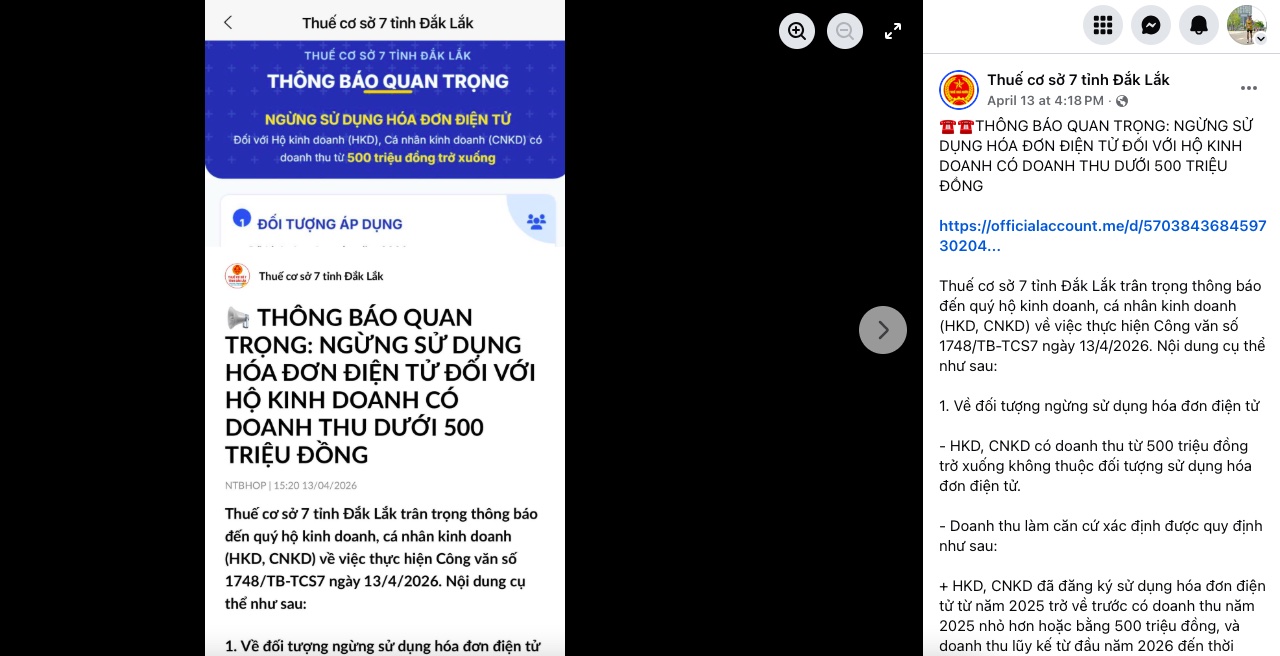Zoom in on the photo
1280x656 pixels.
point(796,31)
